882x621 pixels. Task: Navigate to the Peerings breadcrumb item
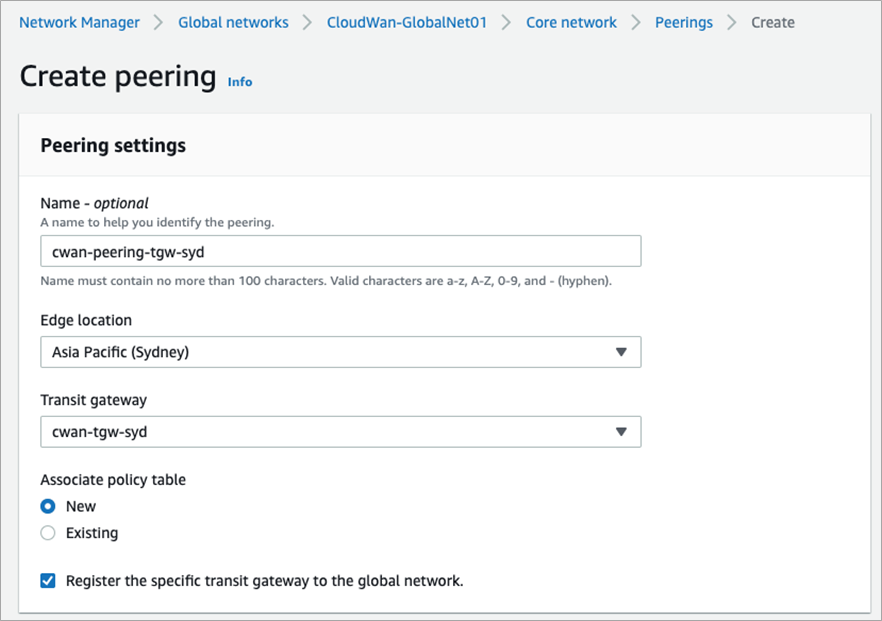pos(684,22)
